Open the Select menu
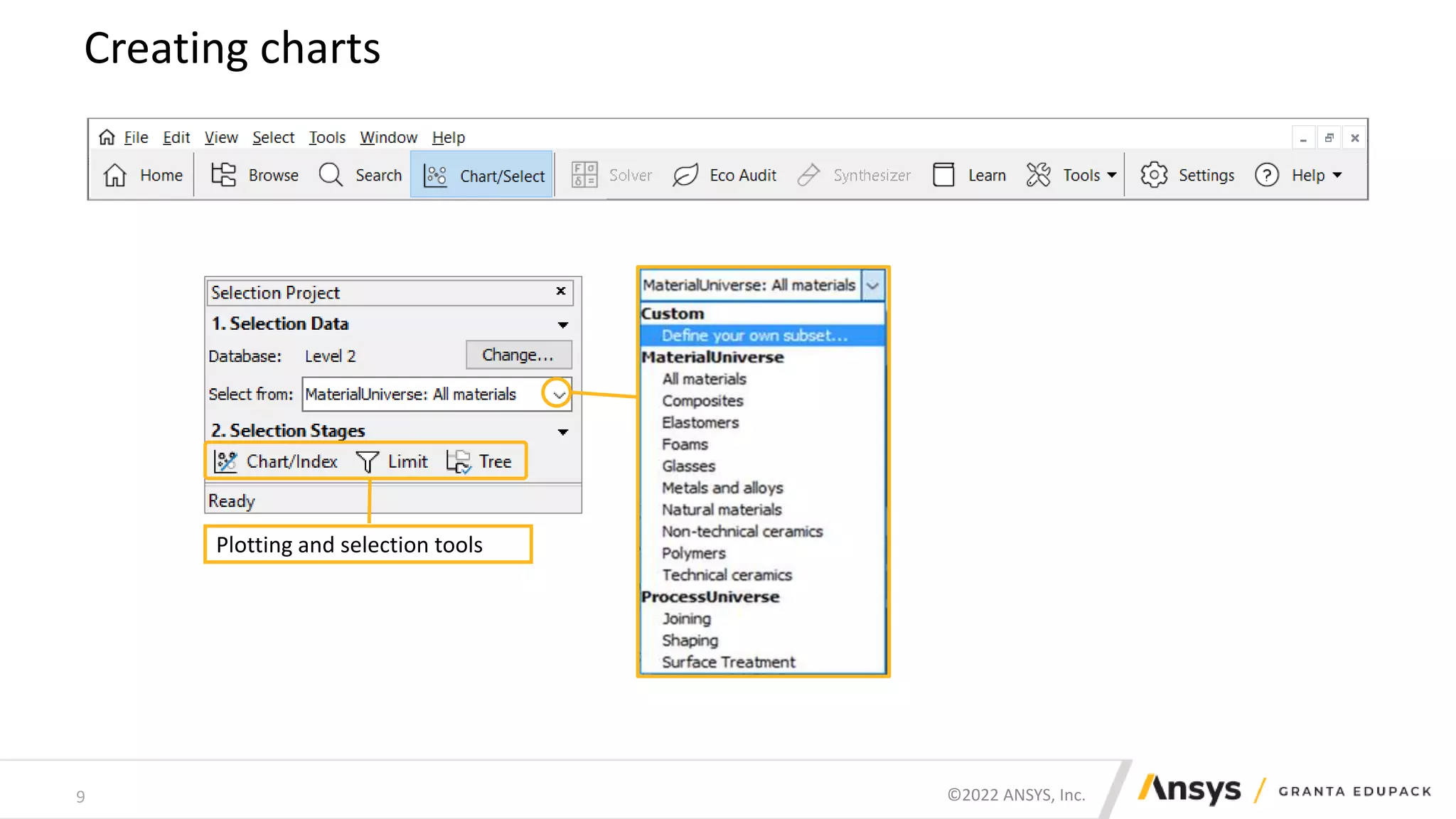The height and width of the screenshot is (819, 1456). (273, 137)
